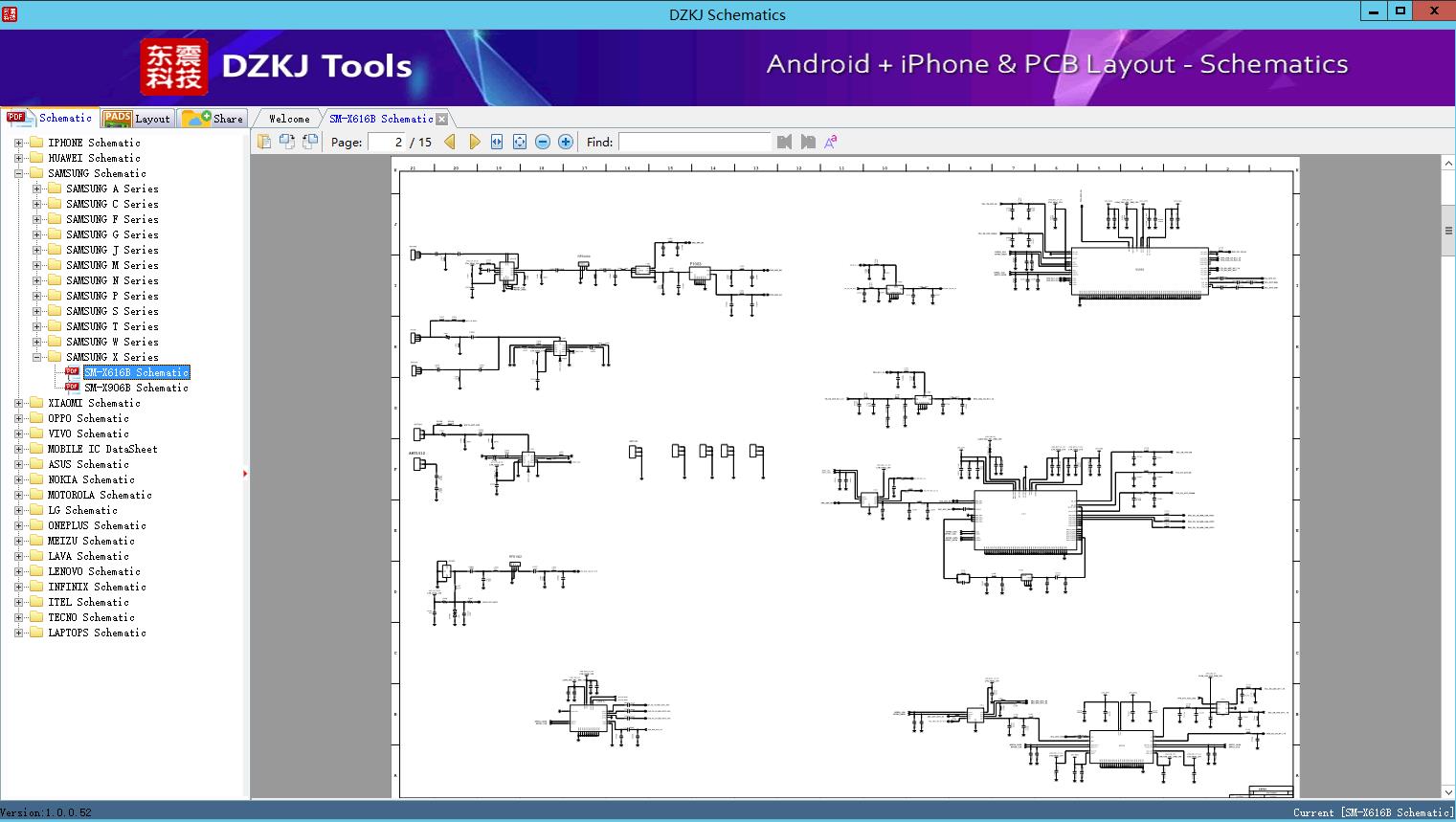Click the vertical scrollbar down arrow
Viewport: 1456px width, 822px height.
click(1447, 791)
